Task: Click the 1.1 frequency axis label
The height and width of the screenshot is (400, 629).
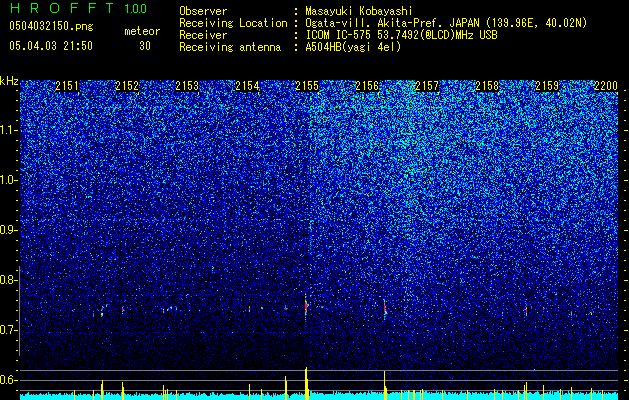Action: [x=7, y=130]
